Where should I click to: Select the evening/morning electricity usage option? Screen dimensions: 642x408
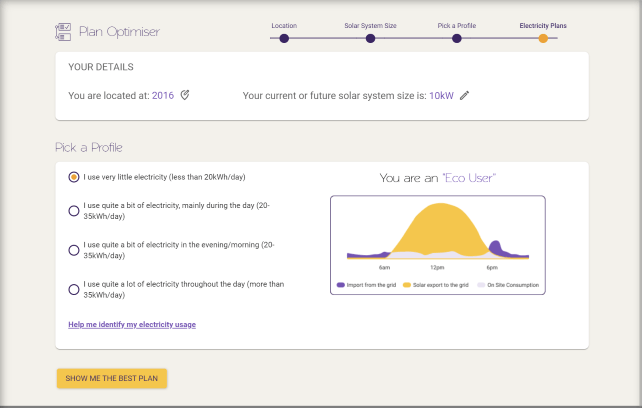pyautogui.click(x=74, y=250)
